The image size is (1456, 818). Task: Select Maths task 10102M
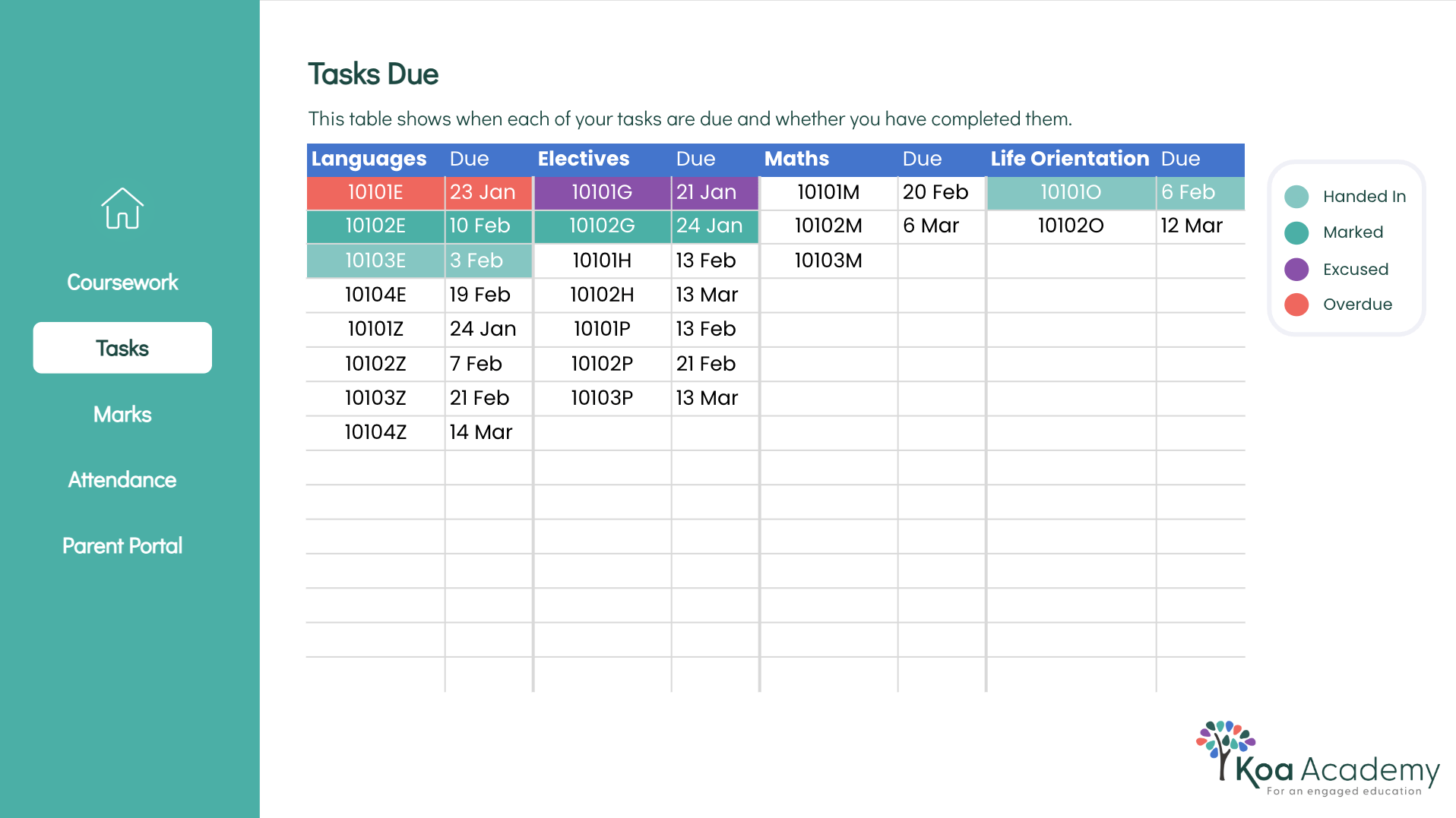828,226
